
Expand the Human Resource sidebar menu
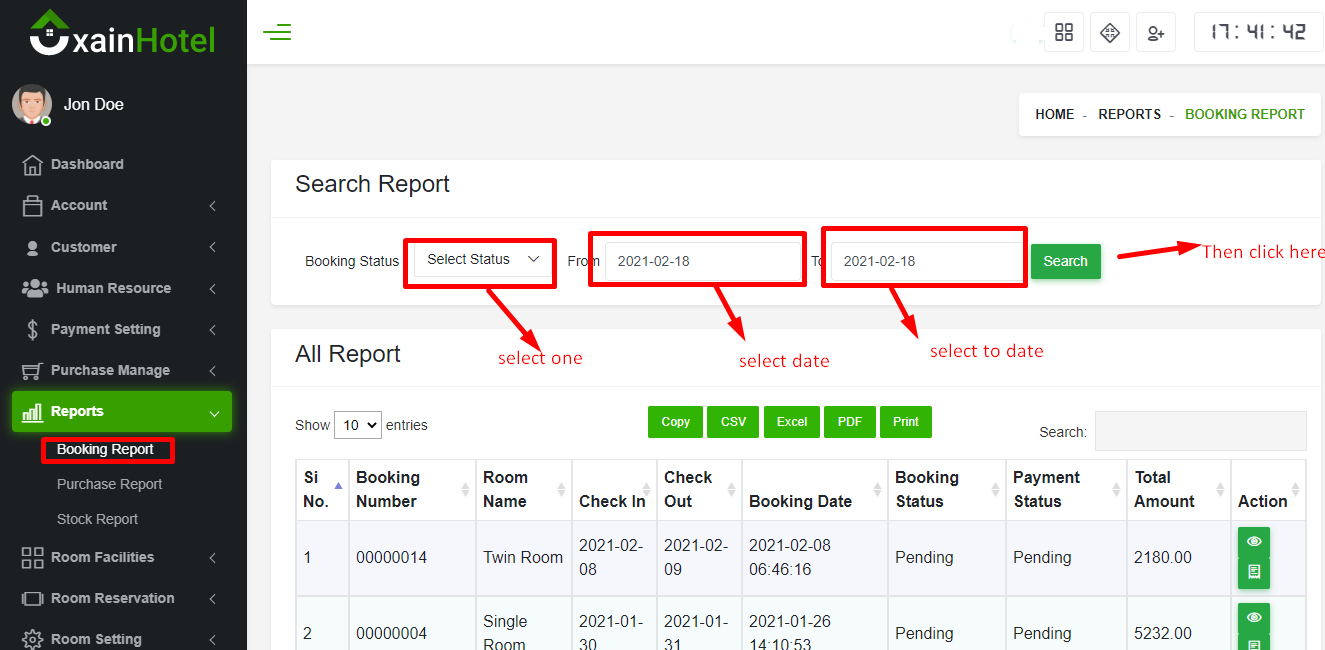point(113,288)
